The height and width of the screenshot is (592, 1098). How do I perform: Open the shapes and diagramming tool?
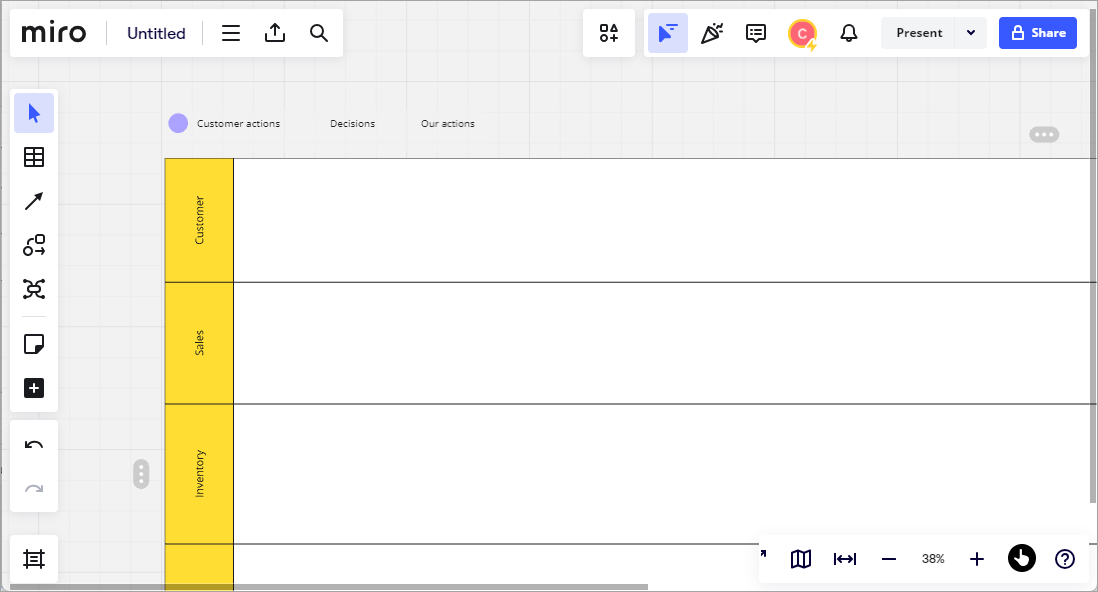tap(34, 245)
